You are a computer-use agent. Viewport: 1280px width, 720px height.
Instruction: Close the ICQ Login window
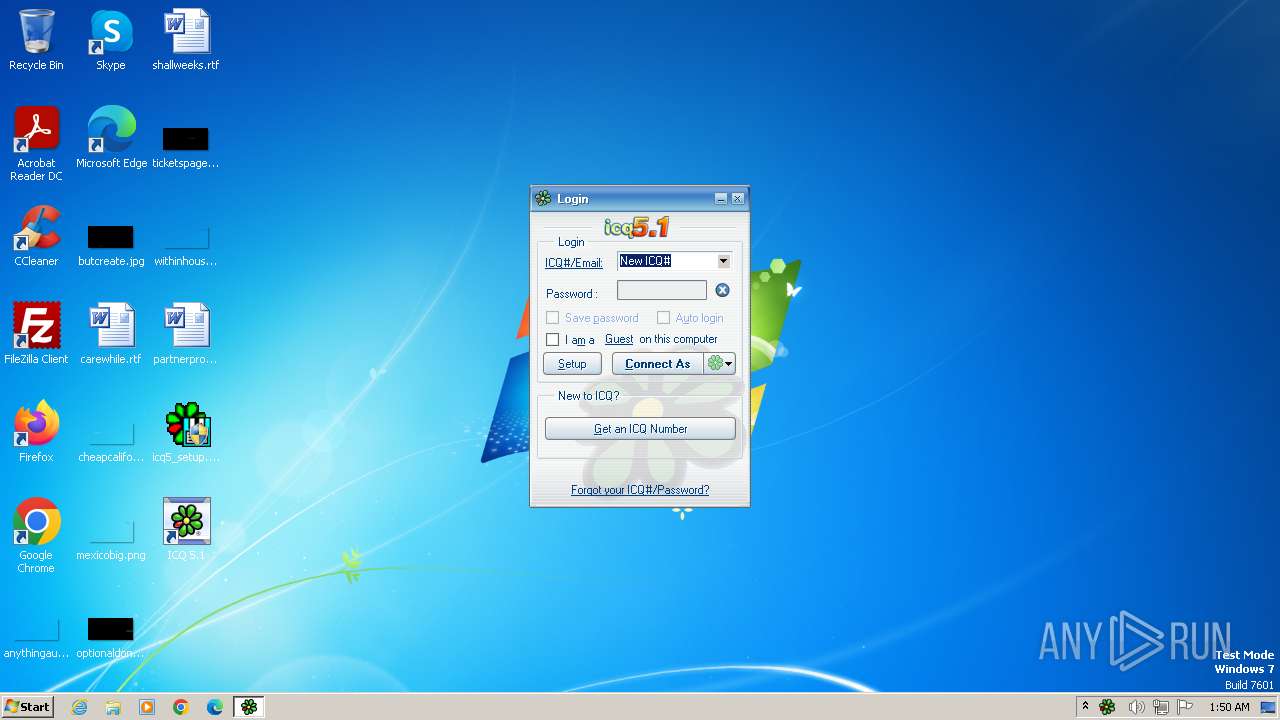(x=737, y=199)
